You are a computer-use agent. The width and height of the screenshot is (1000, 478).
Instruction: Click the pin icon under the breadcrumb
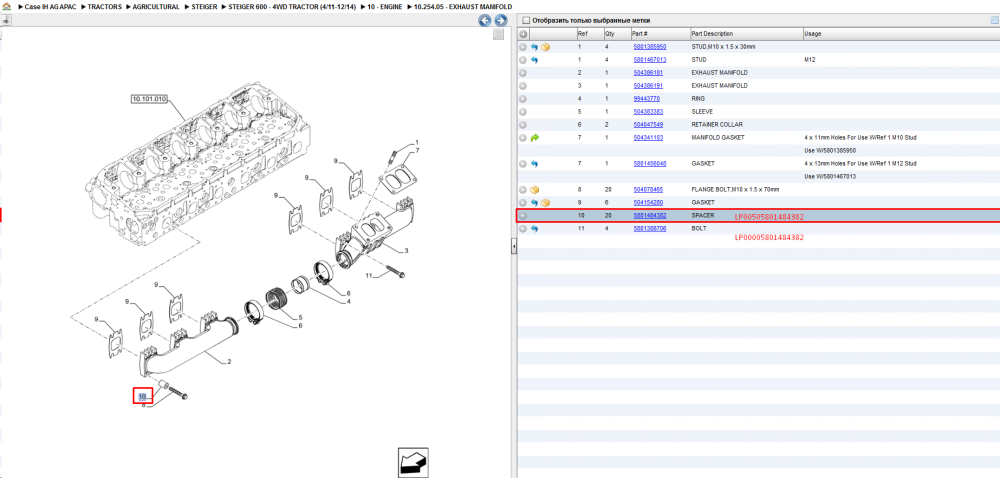click(x=6, y=20)
